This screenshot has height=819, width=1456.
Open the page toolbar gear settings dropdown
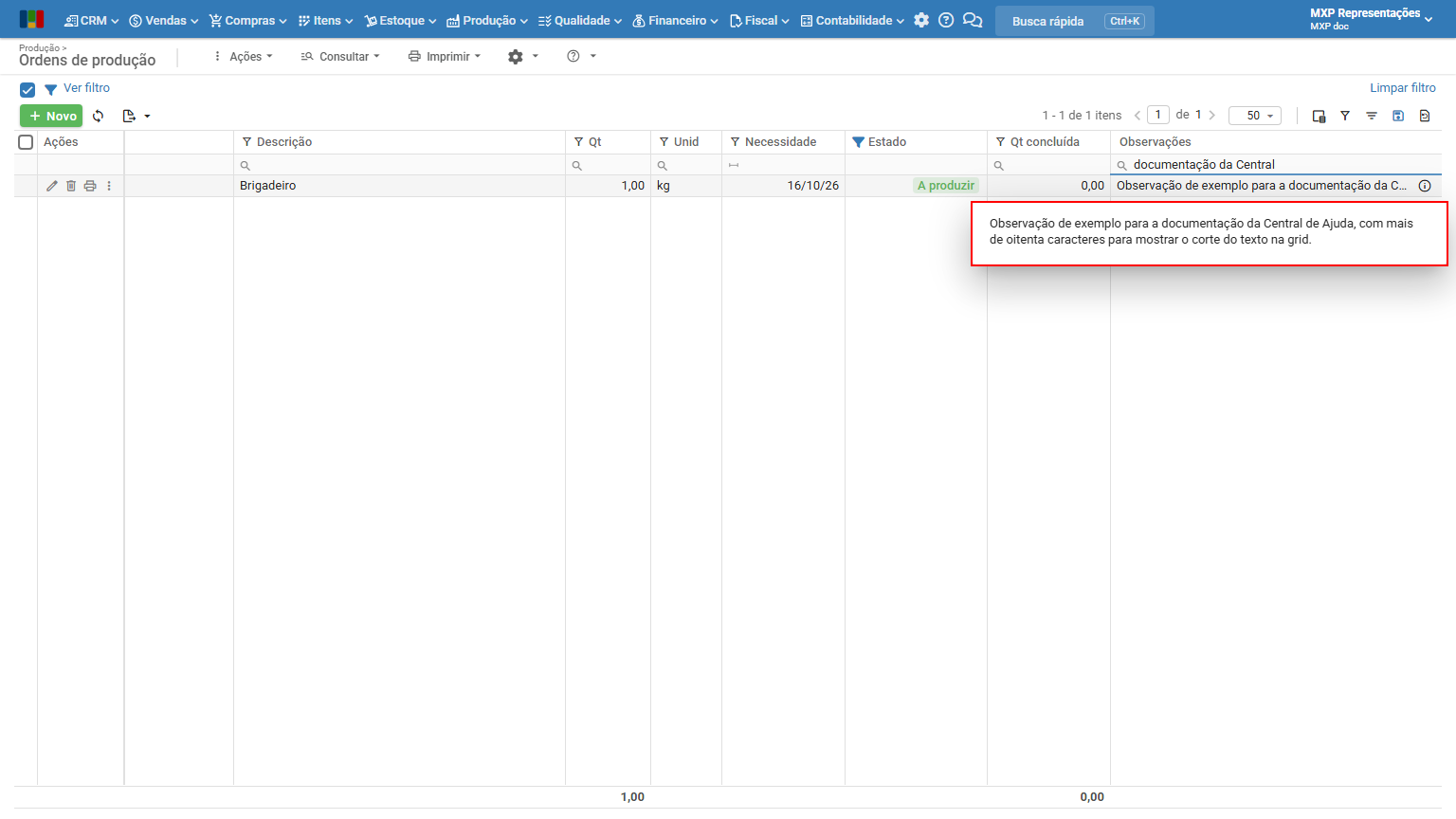click(523, 57)
